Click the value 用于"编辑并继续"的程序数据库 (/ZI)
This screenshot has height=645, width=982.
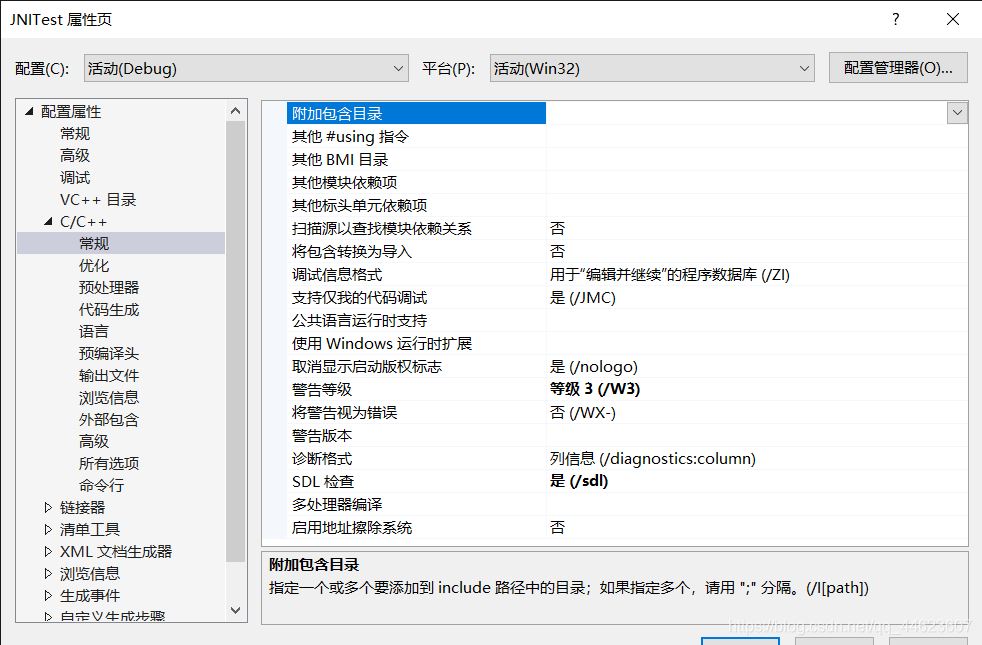pos(669,274)
